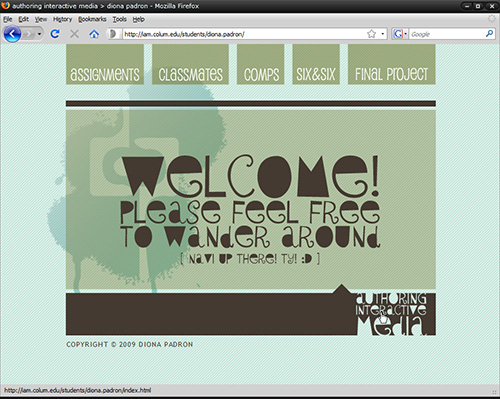Bookmark this page with the star icon
Image resolution: width=500 pixels, height=399 pixels.
(371, 34)
